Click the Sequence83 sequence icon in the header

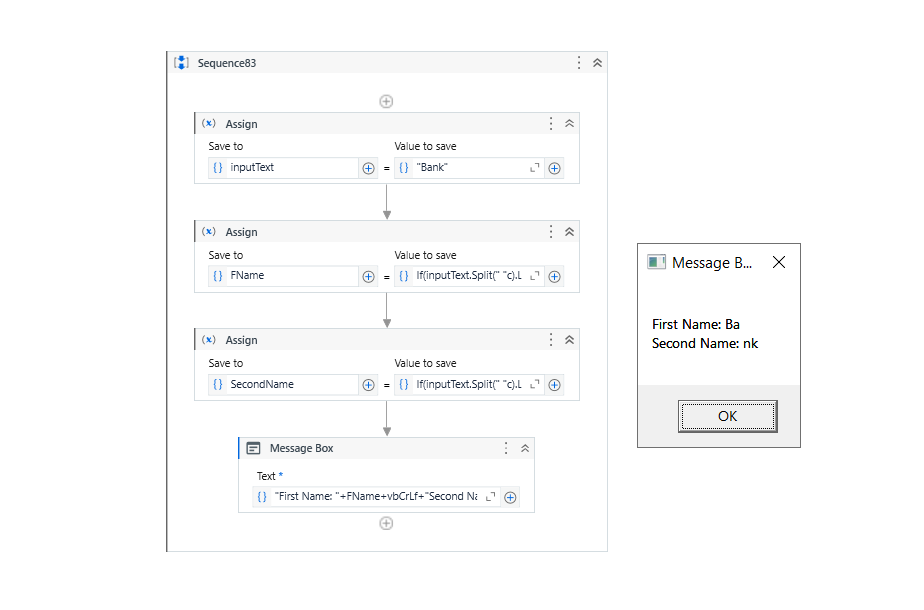click(181, 62)
